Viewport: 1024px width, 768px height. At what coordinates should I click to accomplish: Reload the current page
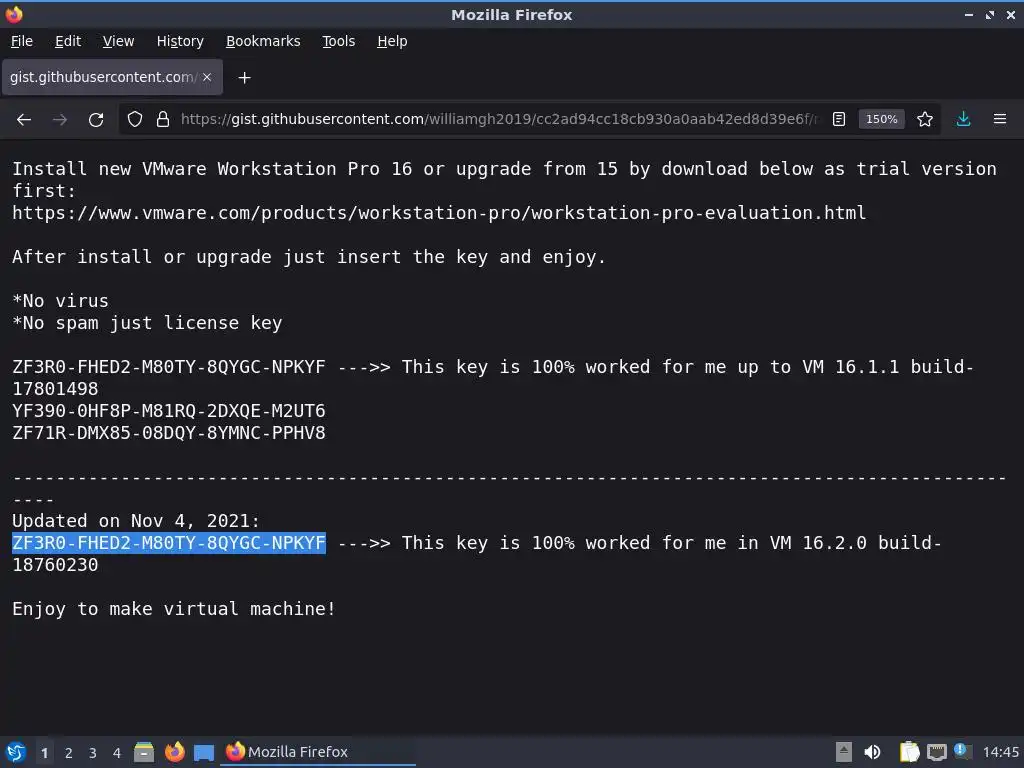coord(96,120)
